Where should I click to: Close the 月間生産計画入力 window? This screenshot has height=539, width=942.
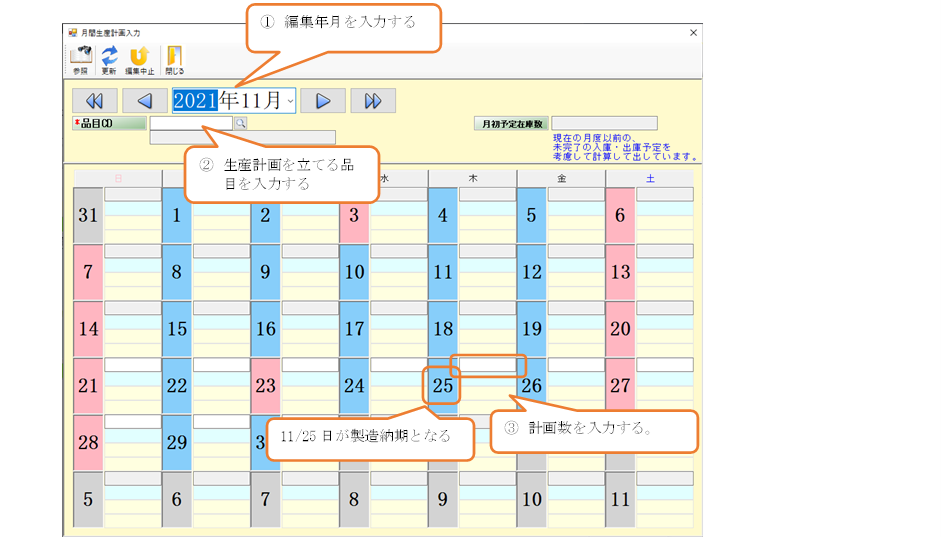693,33
